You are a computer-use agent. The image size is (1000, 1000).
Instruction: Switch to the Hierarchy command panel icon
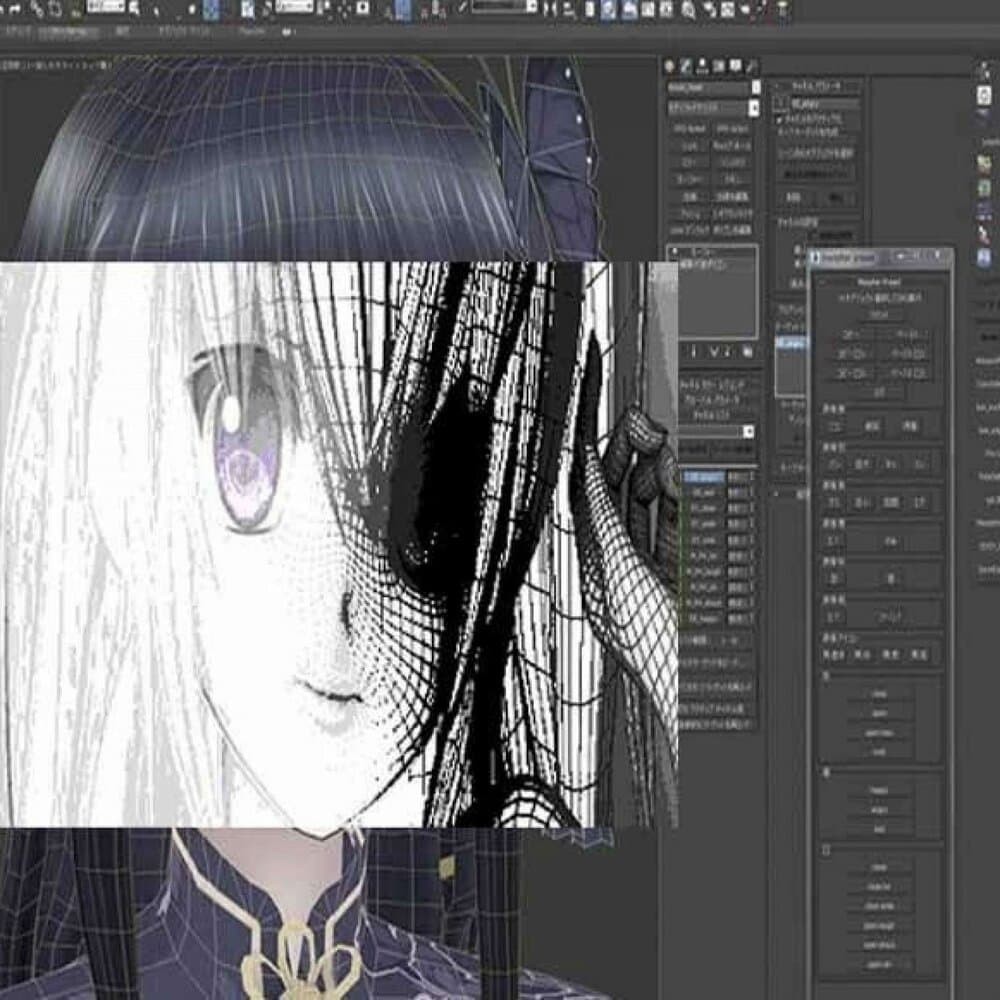pyautogui.click(x=704, y=65)
